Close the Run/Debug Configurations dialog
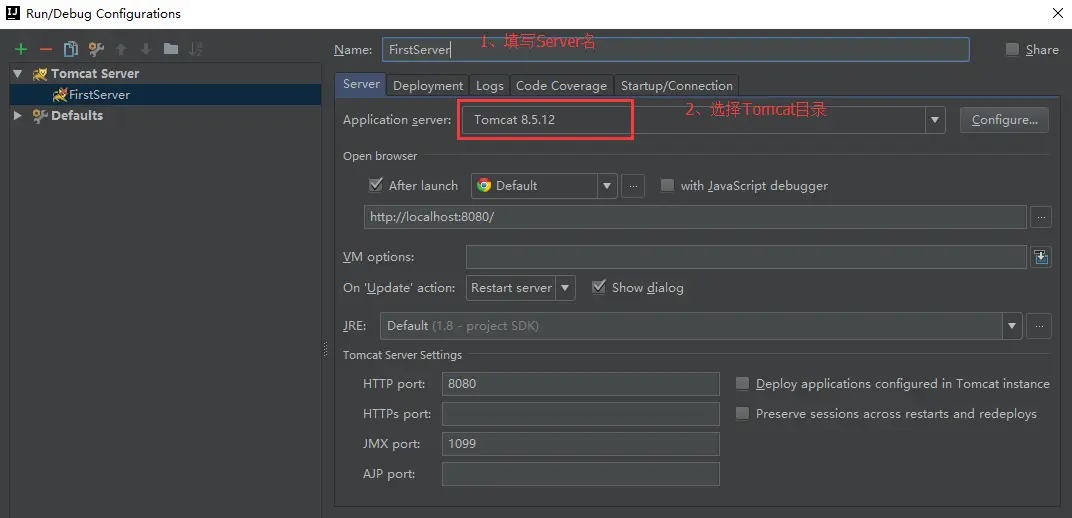1072x518 pixels. (x=1057, y=13)
